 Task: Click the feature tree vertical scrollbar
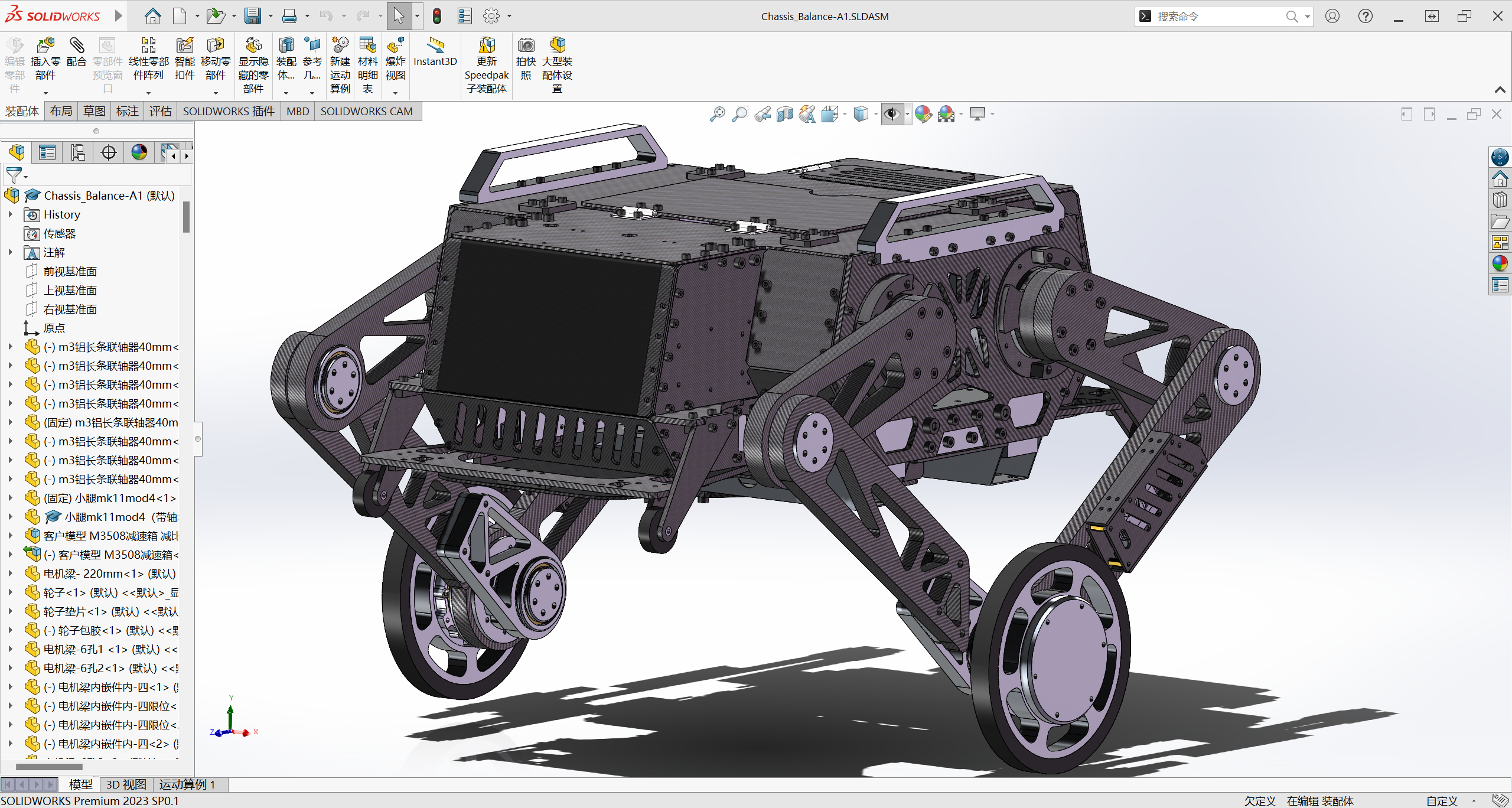186,217
